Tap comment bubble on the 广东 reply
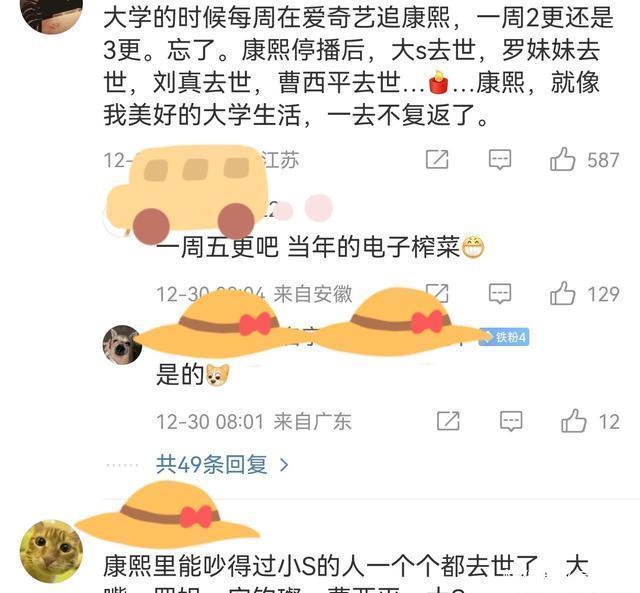The image size is (640, 593). 511,421
